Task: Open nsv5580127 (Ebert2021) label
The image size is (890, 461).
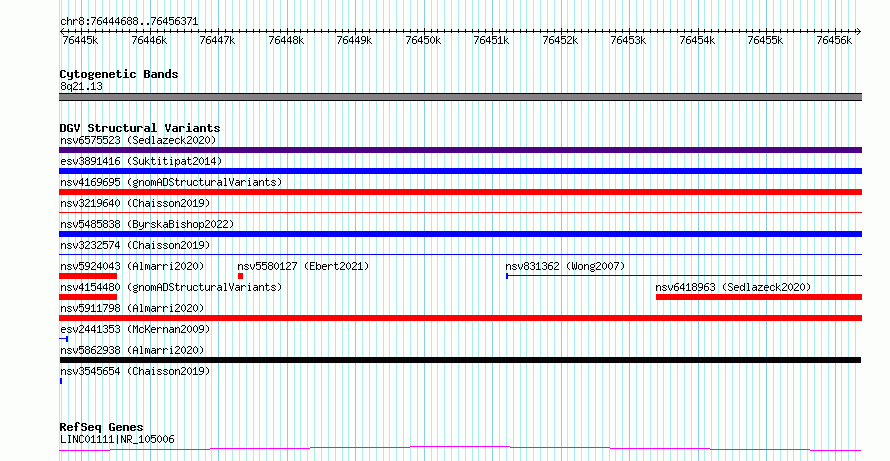Action: (x=303, y=266)
